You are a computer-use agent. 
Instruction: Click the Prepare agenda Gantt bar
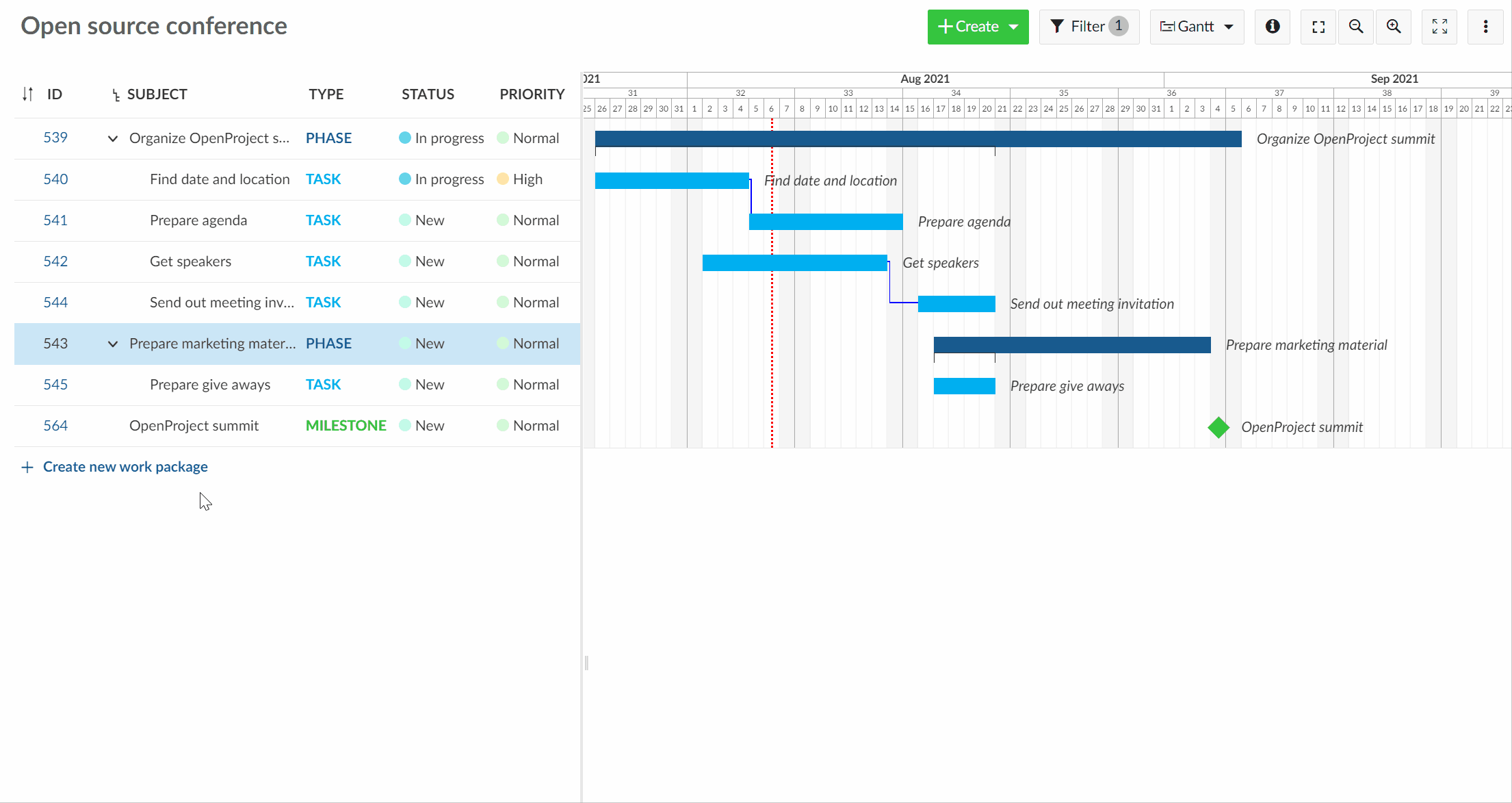point(825,221)
